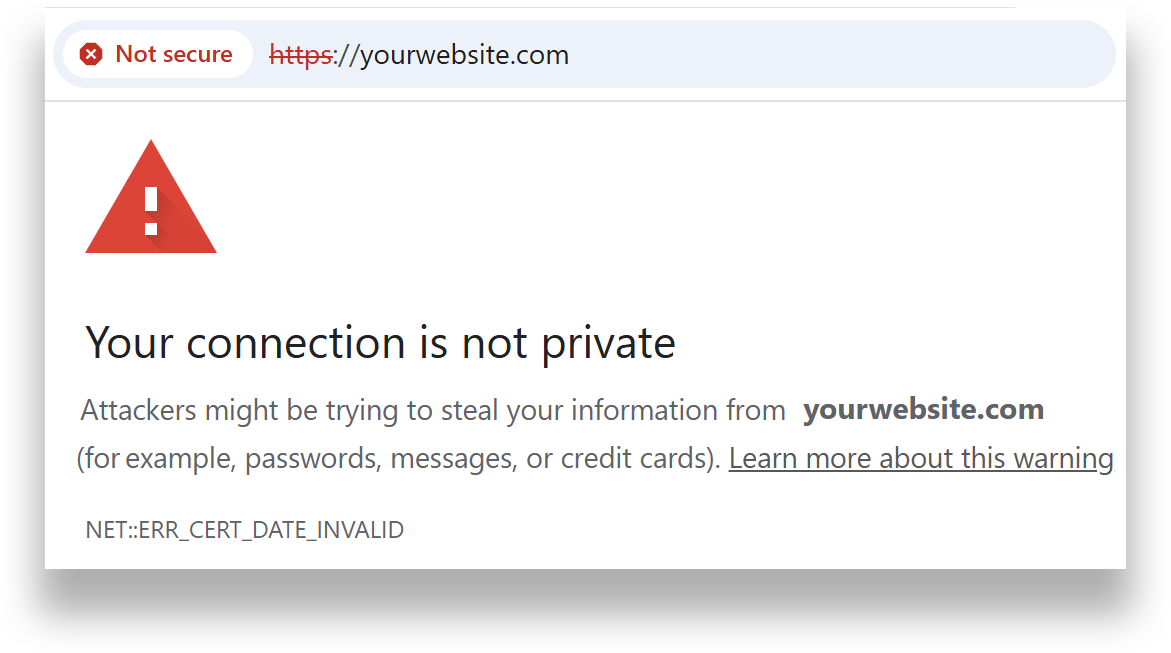
Task: Click the word "private" in the heading
Action: (x=608, y=343)
